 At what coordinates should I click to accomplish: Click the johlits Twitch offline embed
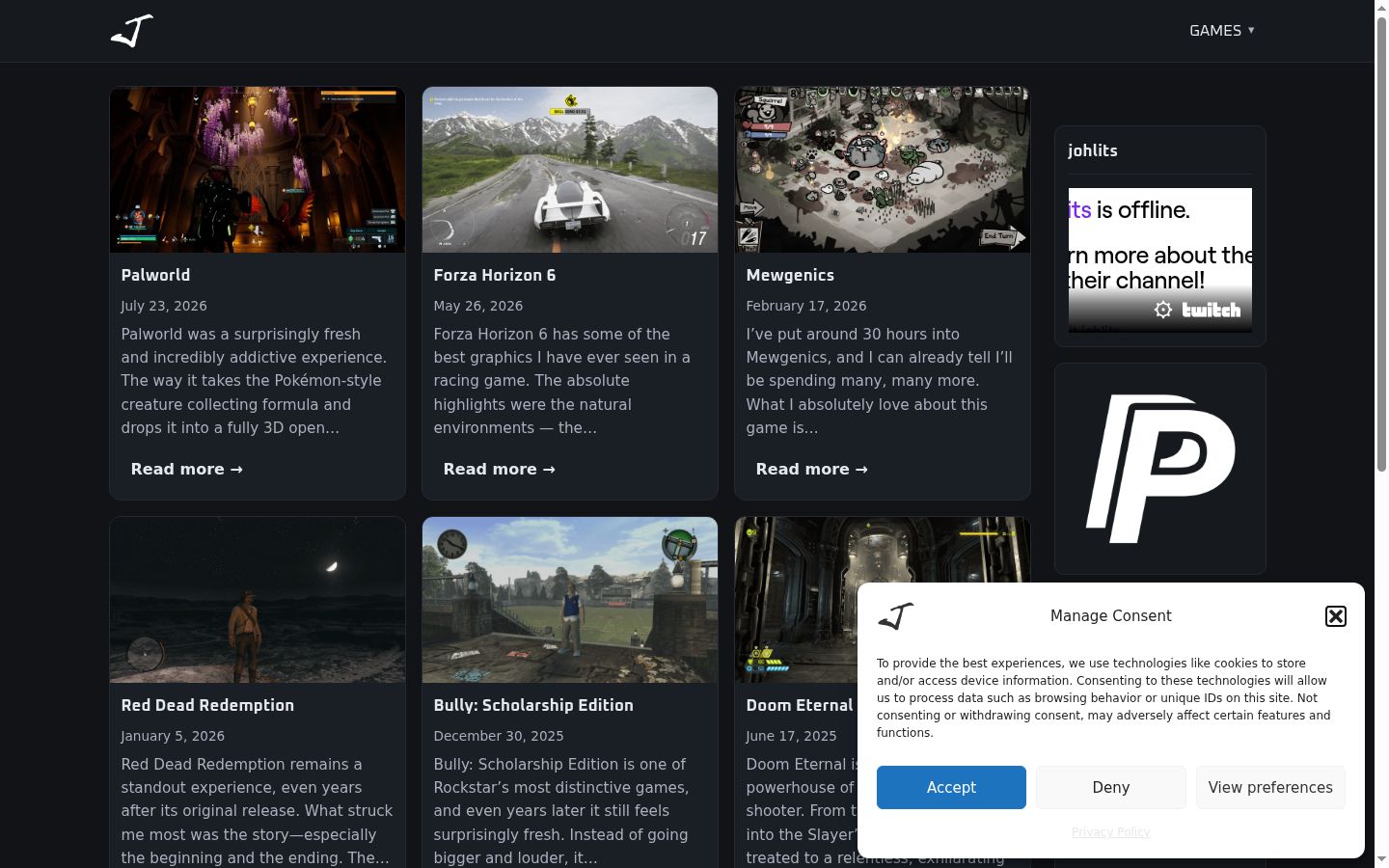[x=1160, y=260]
